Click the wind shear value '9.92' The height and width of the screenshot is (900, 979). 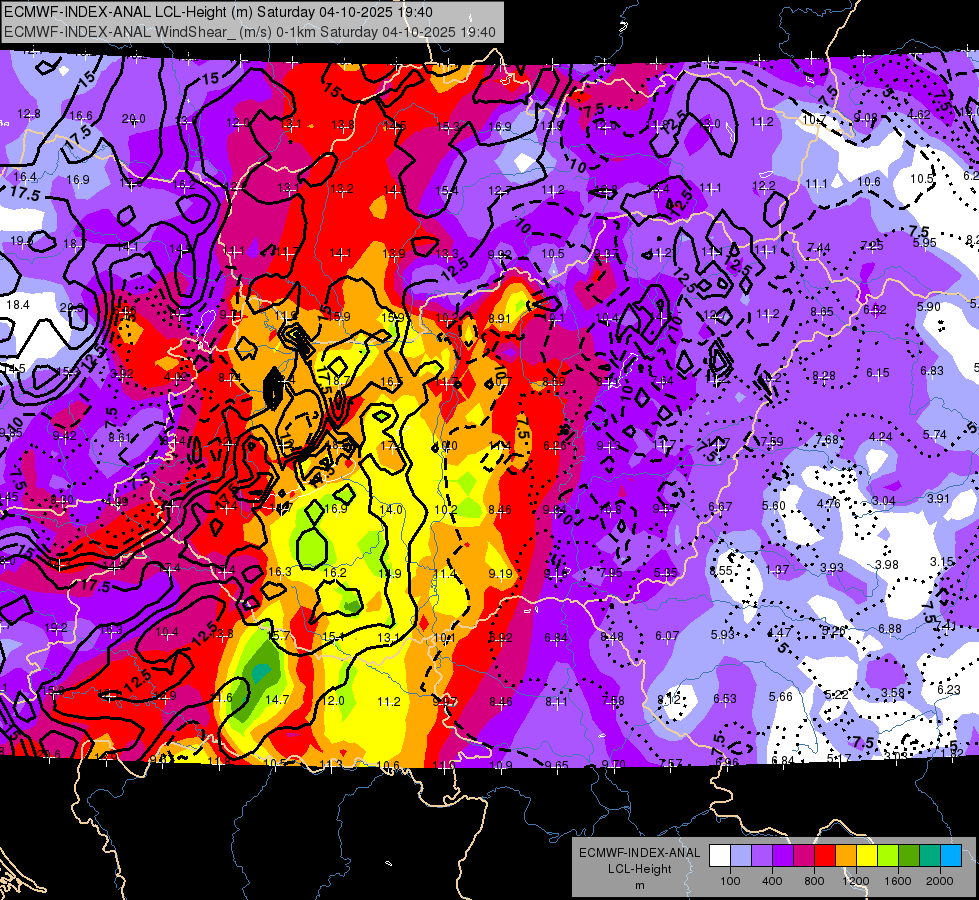coord(499,254)
